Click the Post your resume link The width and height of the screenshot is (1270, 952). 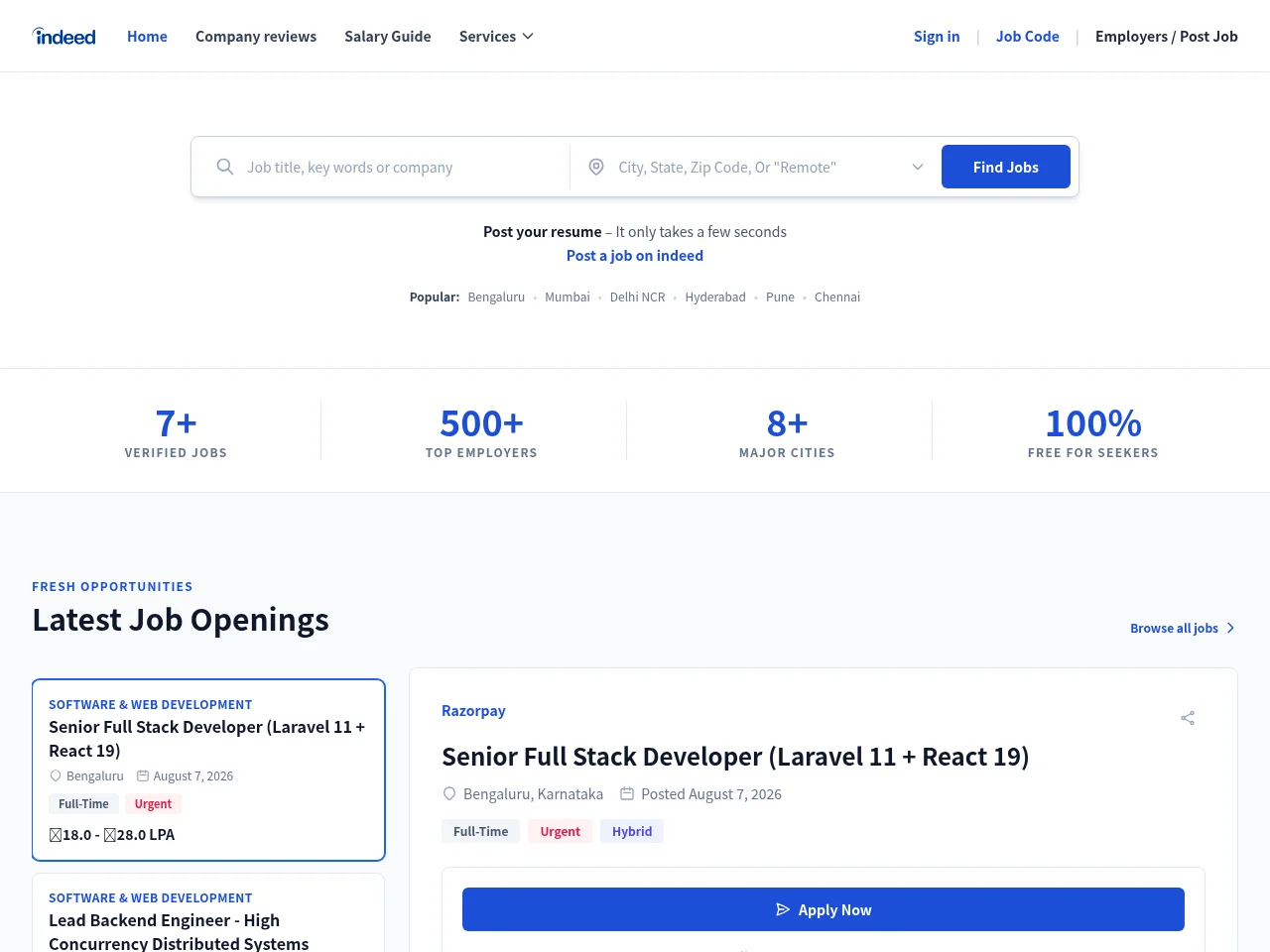click(543, 231)
